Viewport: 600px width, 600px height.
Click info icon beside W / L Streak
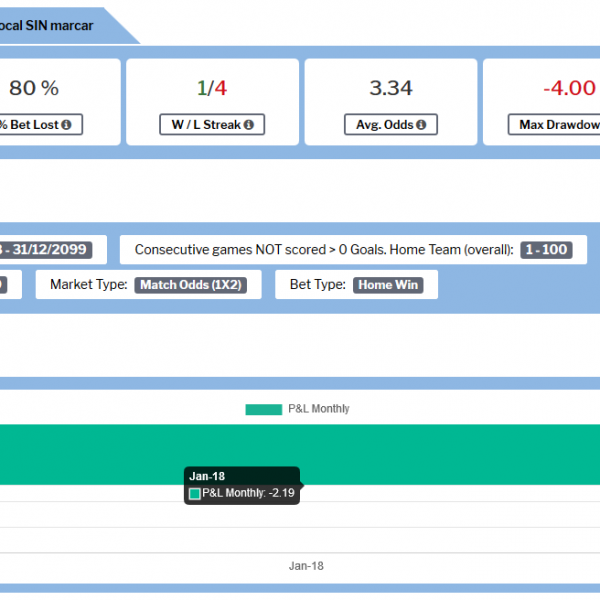coord(247,125)
